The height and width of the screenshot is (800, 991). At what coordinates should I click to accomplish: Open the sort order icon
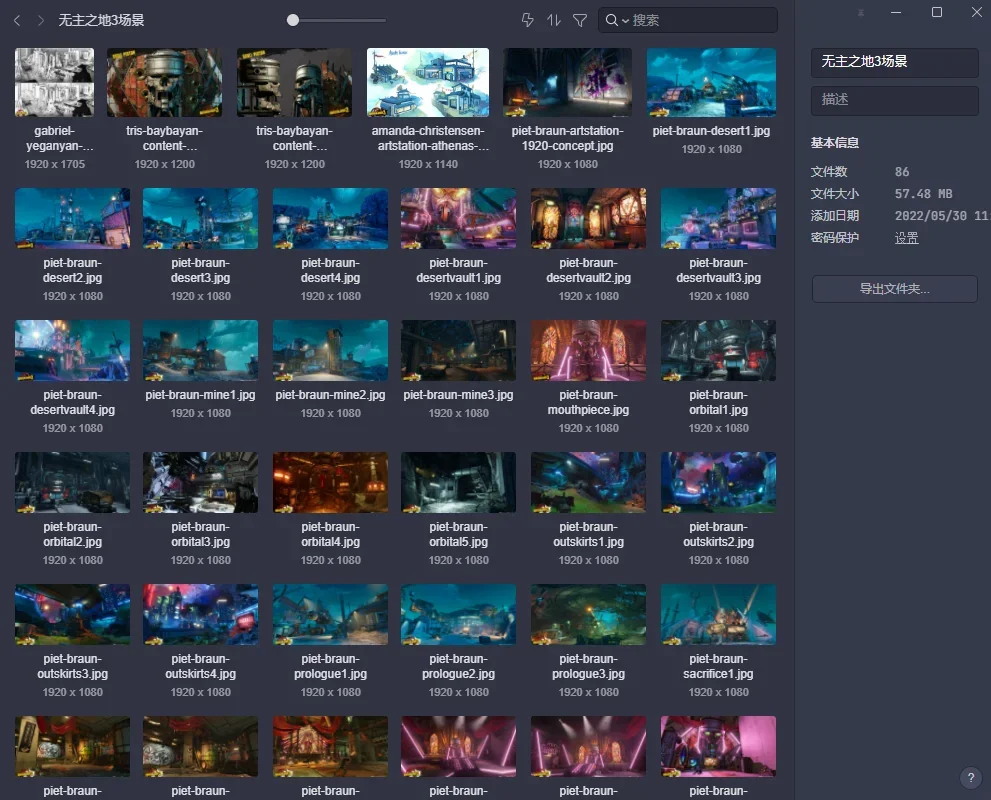(x=554, y=20)
